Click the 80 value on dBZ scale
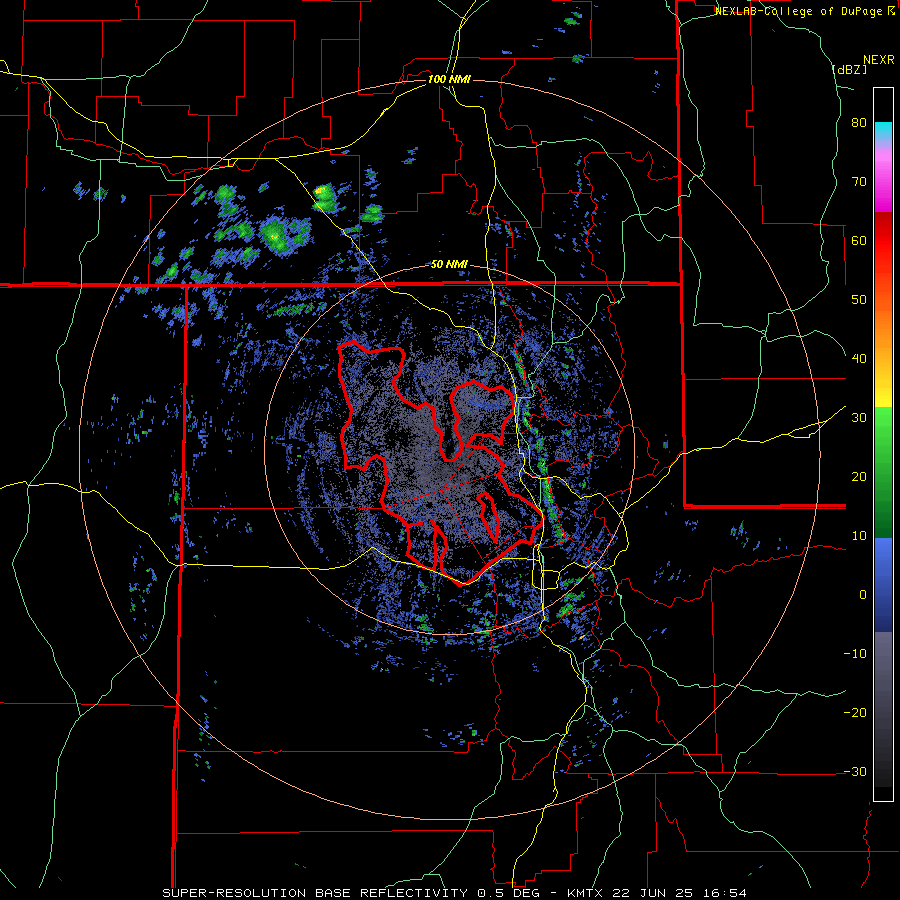900x900 pixels. coord(859,123)
